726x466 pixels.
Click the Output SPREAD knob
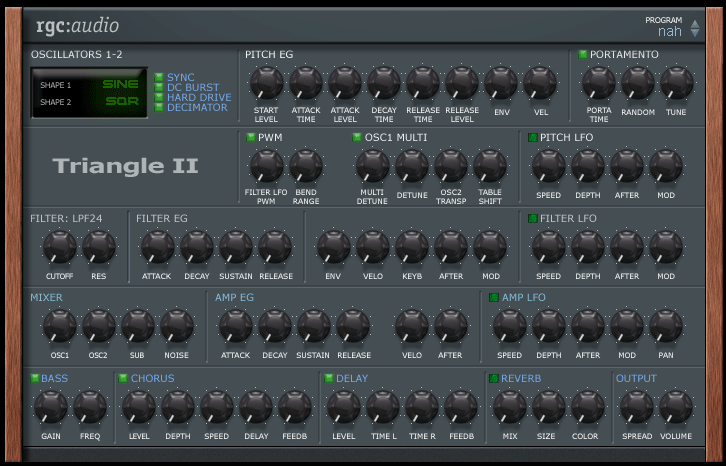tap(637, 407)
